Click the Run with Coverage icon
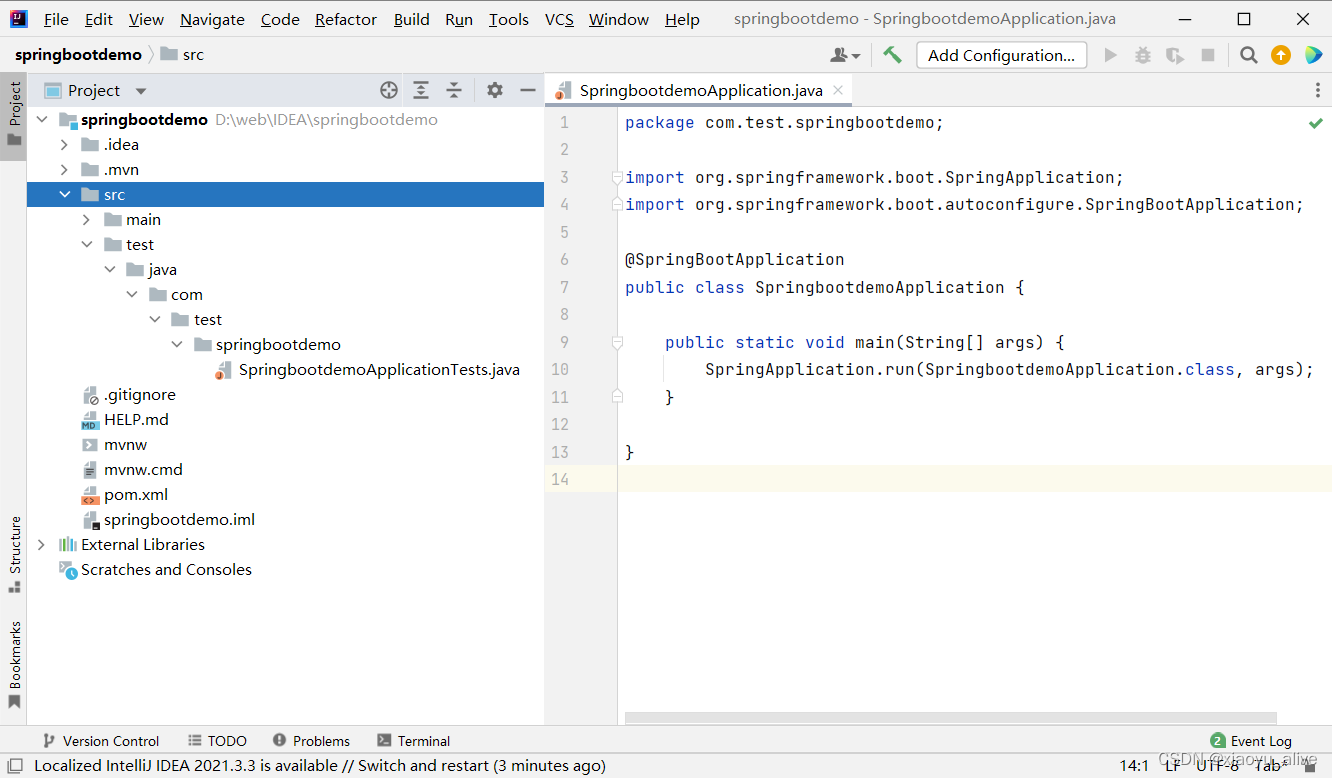This screenshot has width=1332, height=778. [x=1175, y=55]
